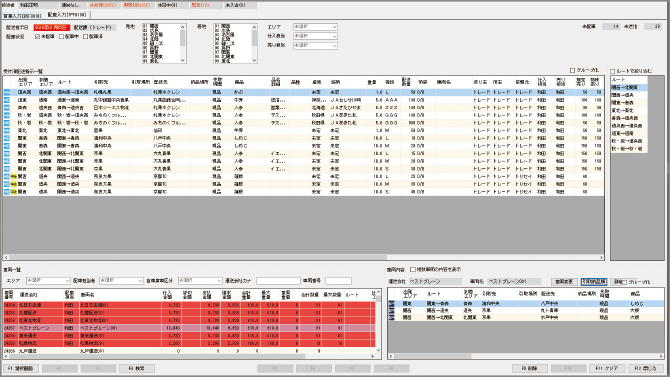Screen dimensions: 670x377
Task: Enable the ルートで絞り込む checkbox
Action: coord(612,71)
